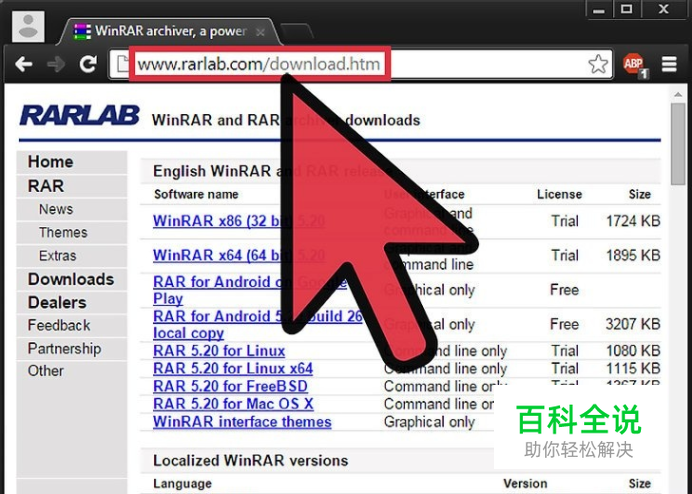Click the address bar URL field

[361, 64]
